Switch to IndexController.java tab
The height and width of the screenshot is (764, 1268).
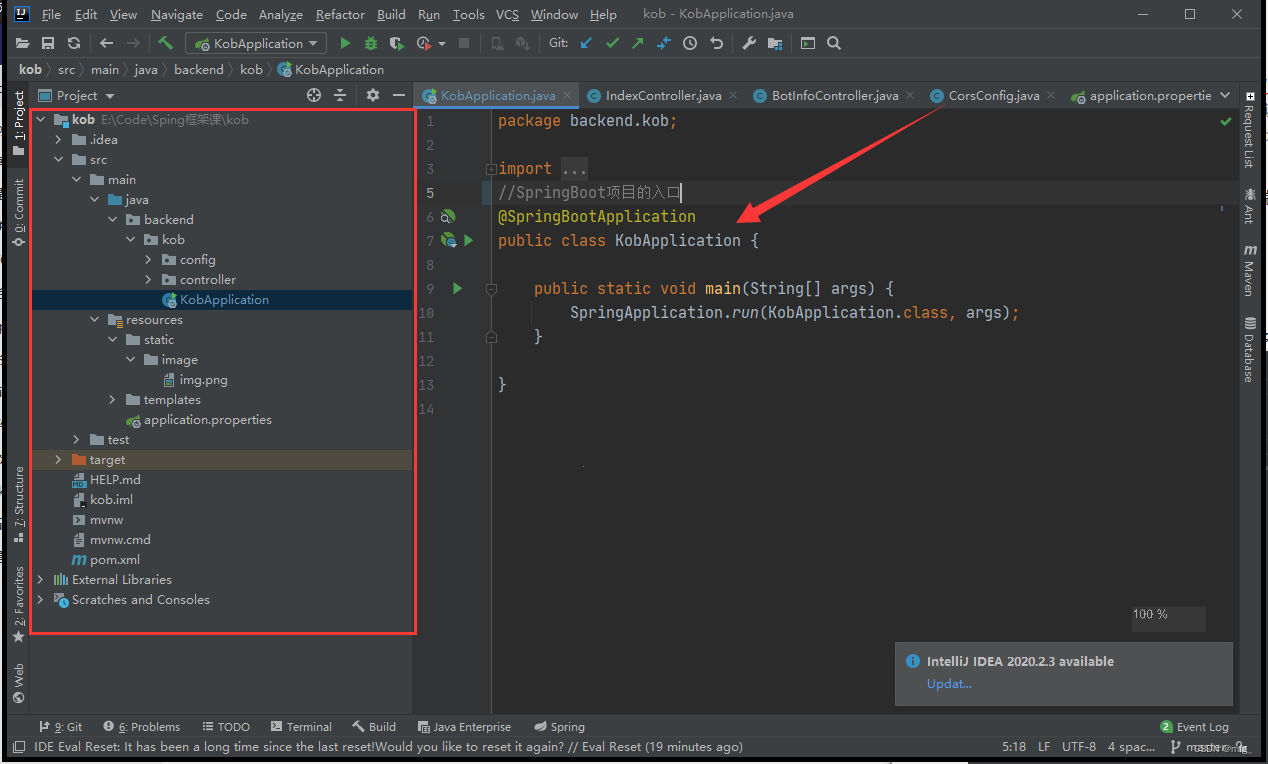664,95
